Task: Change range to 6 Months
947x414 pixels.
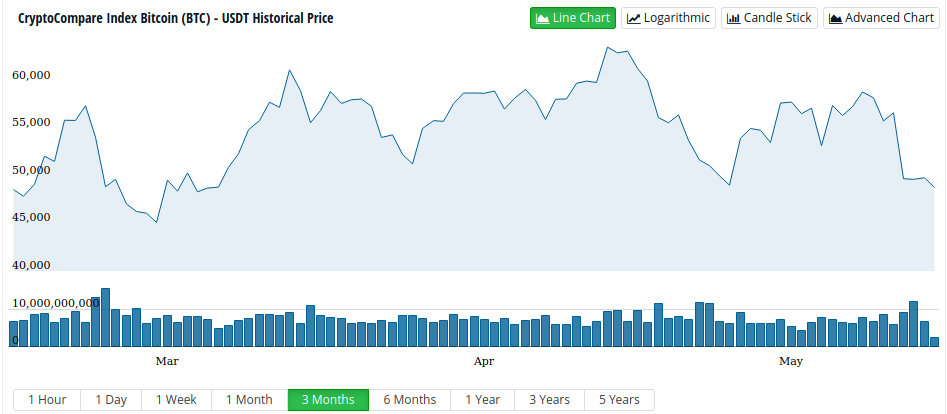Action: pyautogui.click(x=409, y=399)
